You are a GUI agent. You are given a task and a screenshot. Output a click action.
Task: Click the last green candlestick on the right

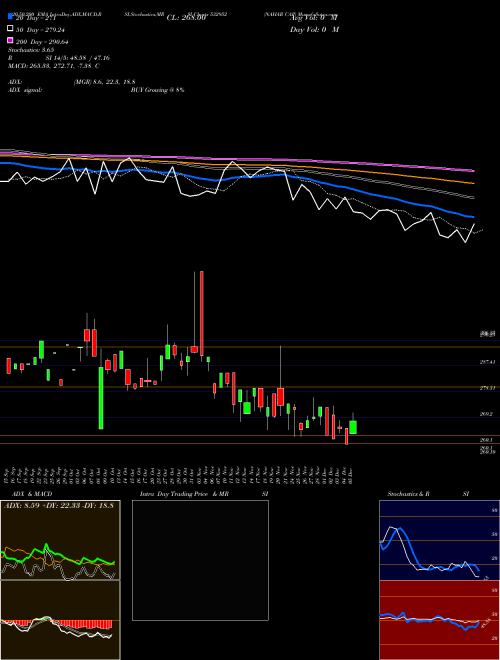(353, 427)
